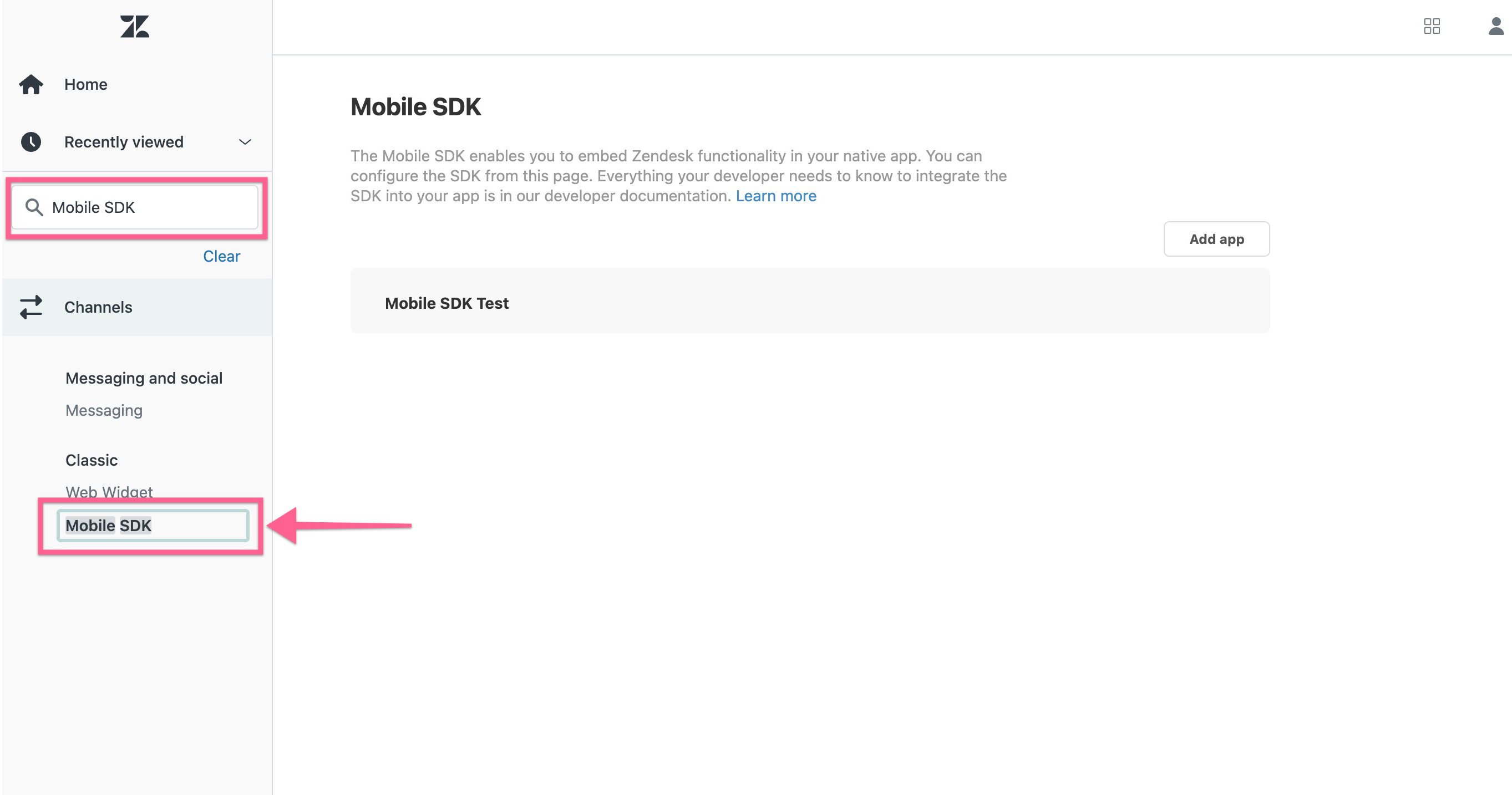
Task: Collapse the Recently viewed section
Action: (245, 141)
